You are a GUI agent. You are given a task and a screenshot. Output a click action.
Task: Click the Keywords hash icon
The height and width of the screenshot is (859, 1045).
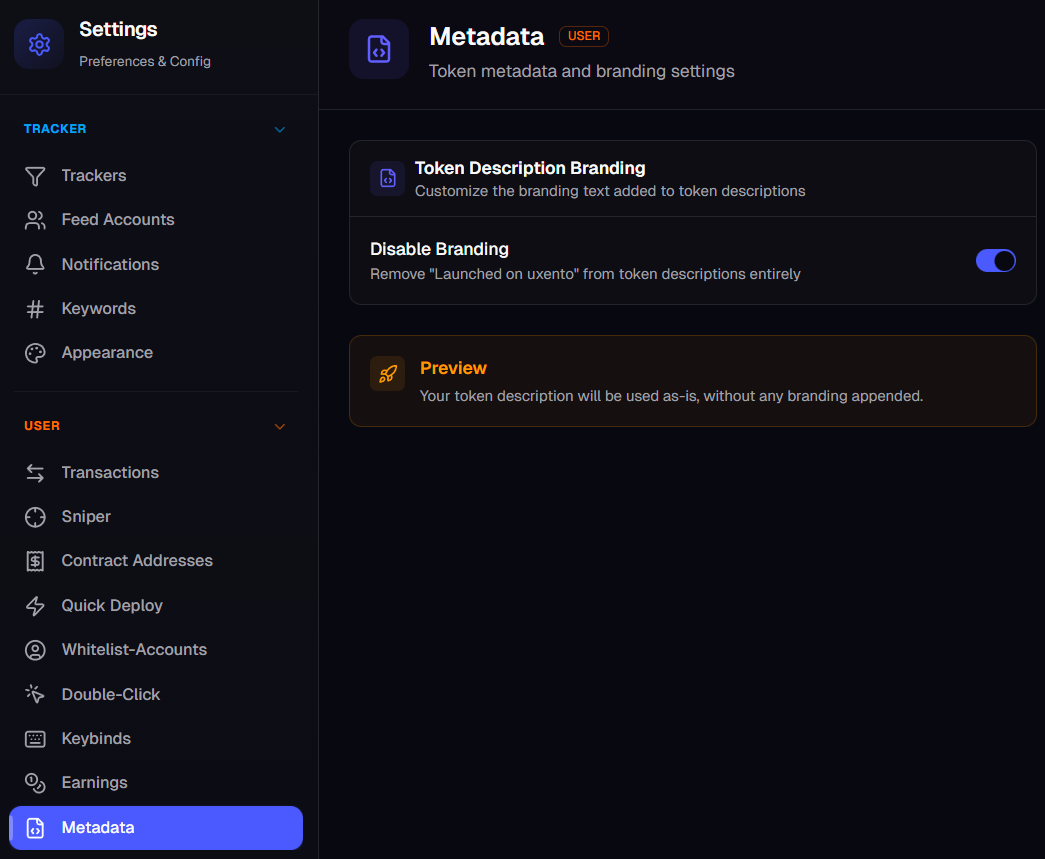[35, 309]
